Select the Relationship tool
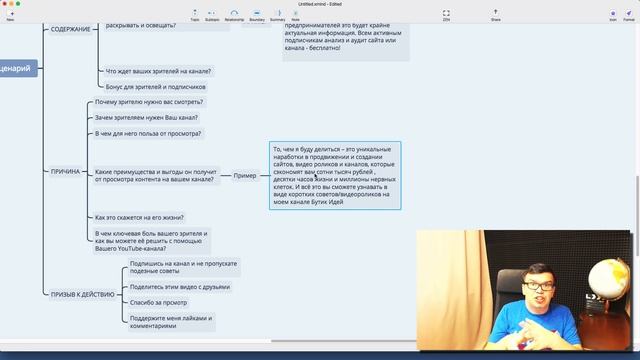The image size is (640, 360). (x=234, y=16)
